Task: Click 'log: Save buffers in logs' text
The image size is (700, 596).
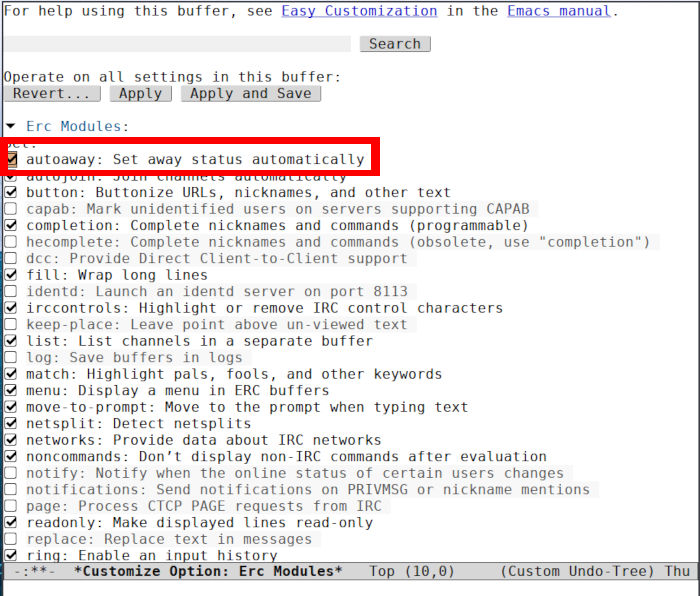Action: [134, 358]
